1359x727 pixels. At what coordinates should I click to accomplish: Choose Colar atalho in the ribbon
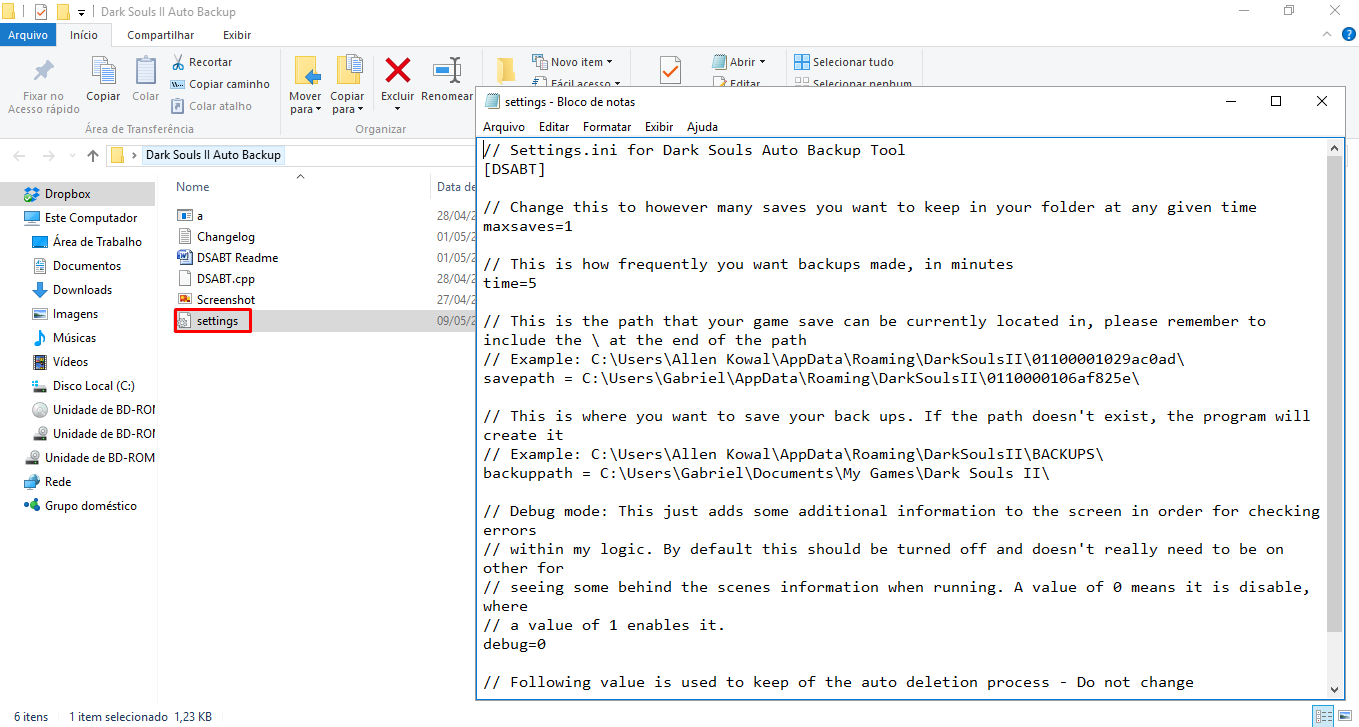point(211,106)
